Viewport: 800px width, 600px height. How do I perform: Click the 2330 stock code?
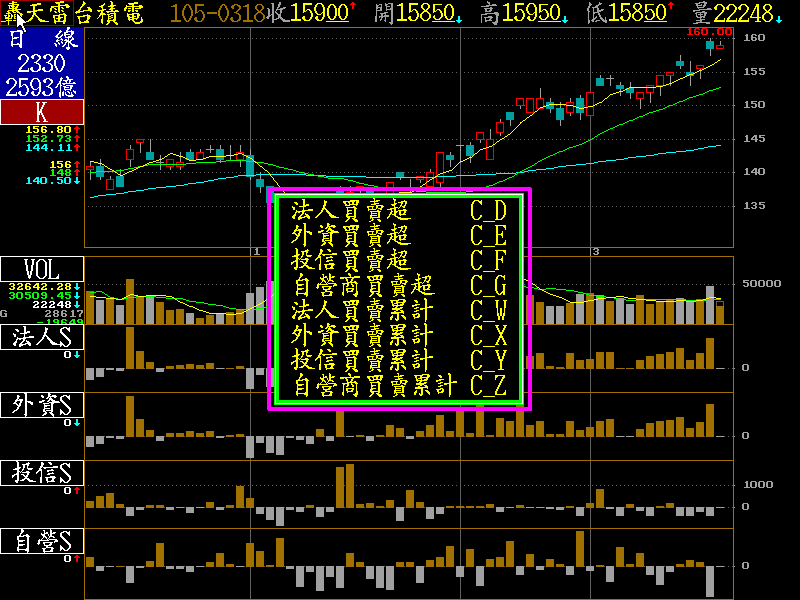pos(42,63)
